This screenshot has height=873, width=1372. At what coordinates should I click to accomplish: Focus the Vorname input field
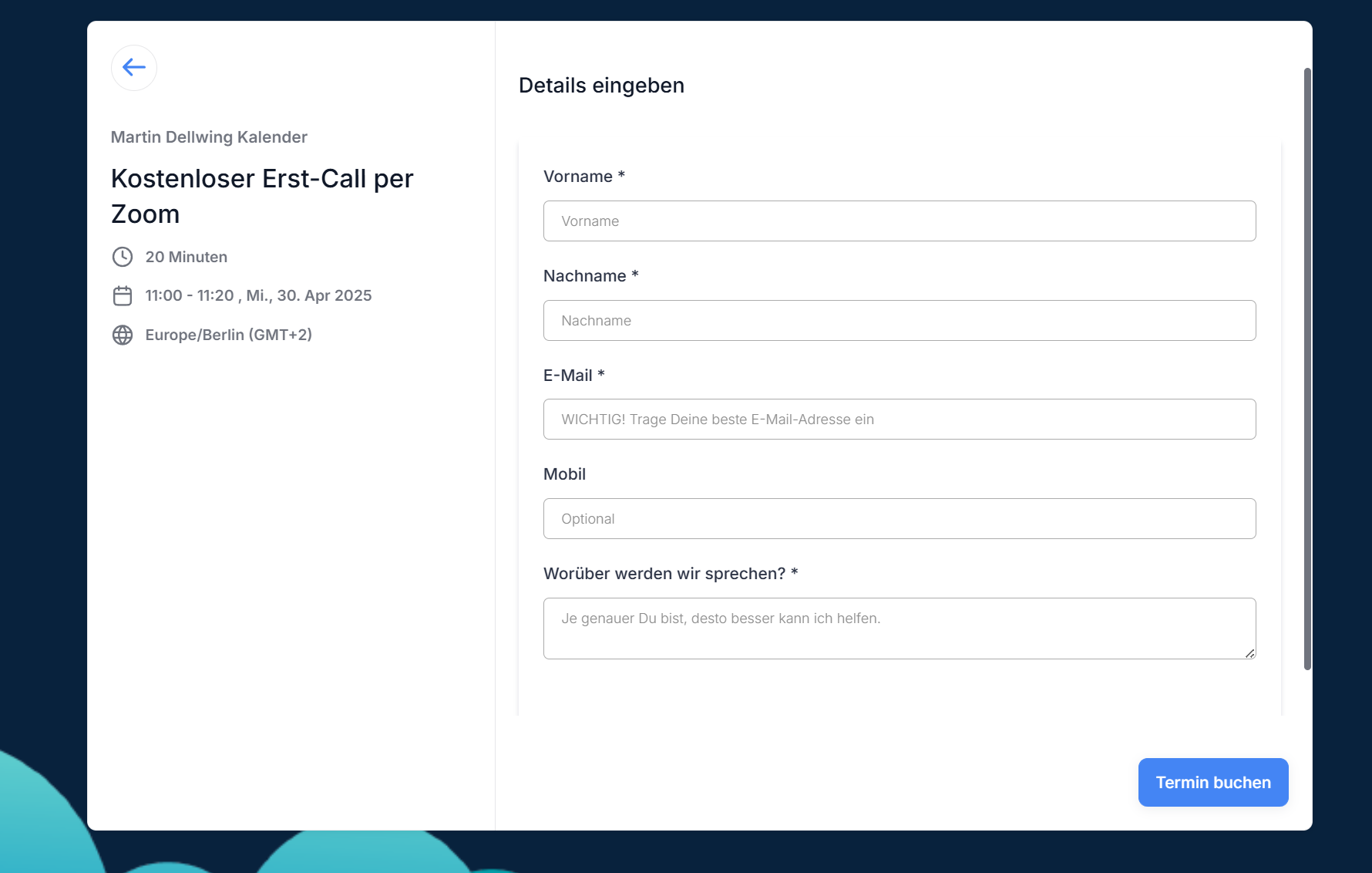pyautogui.click(x=900, y=221)
